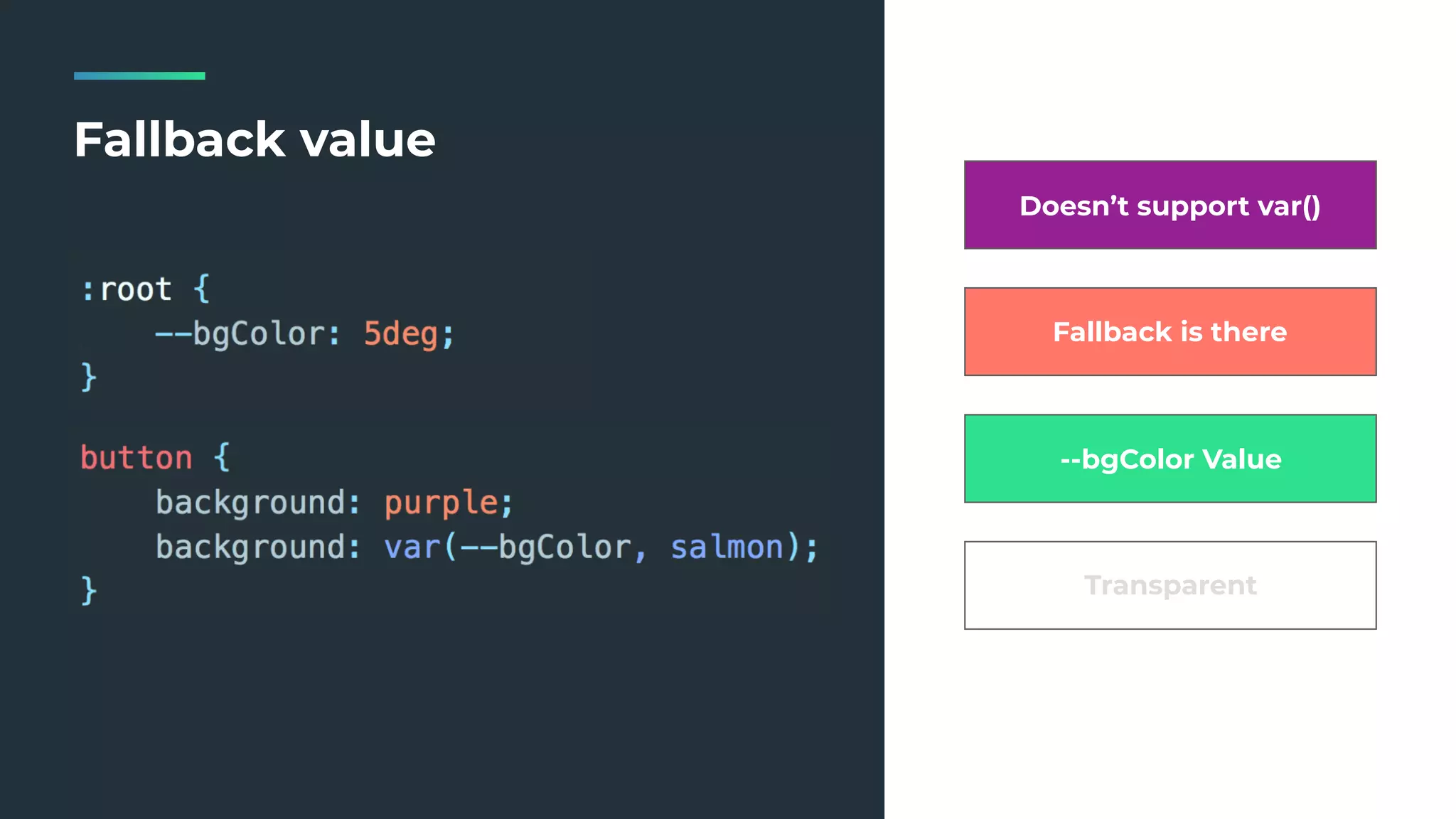Screen dimensions: 1456x819
Task: Select the white "Transparent" button
Action: tap(1169, 585)
